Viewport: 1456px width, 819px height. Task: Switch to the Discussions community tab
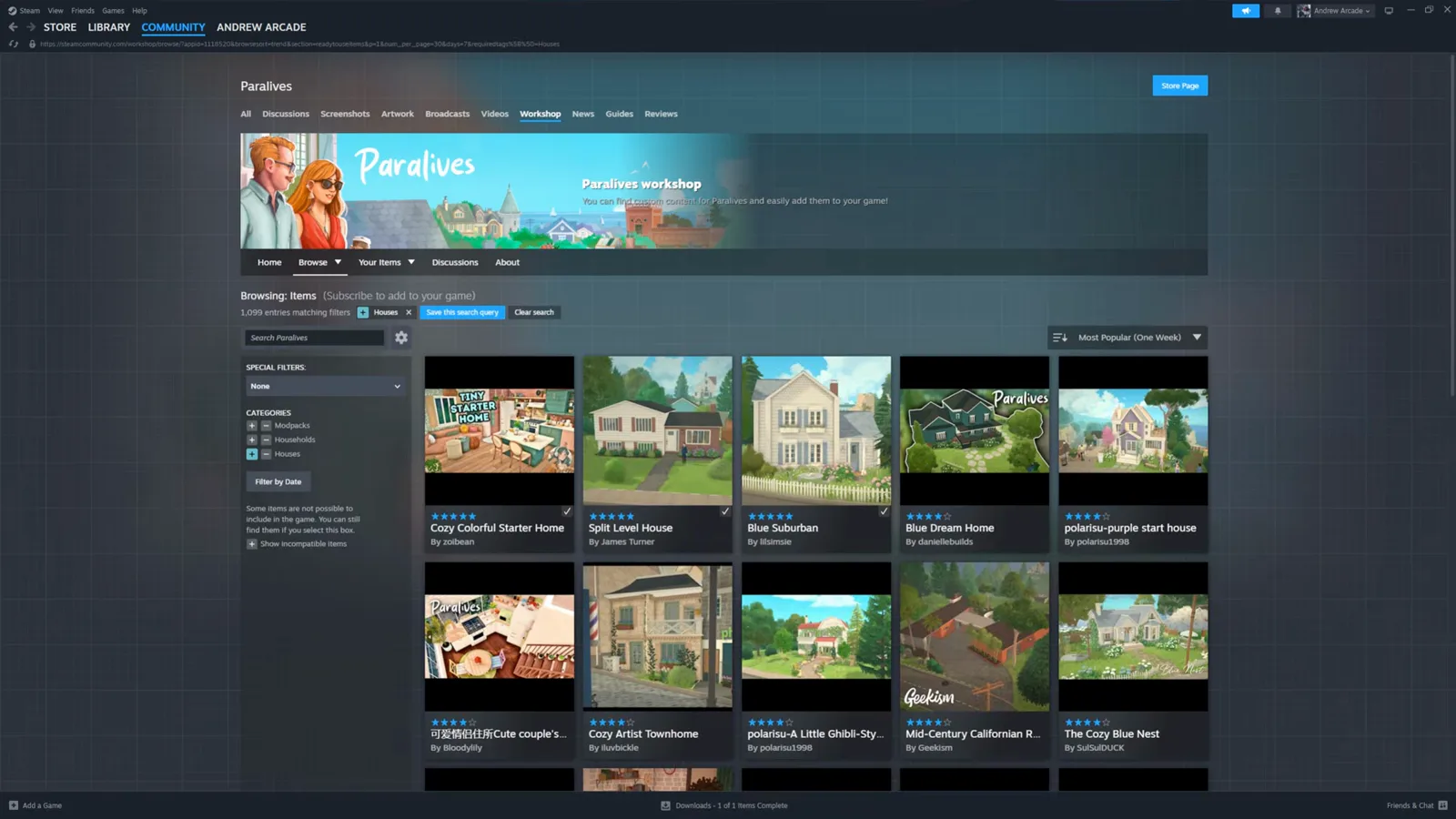point(286,114)
